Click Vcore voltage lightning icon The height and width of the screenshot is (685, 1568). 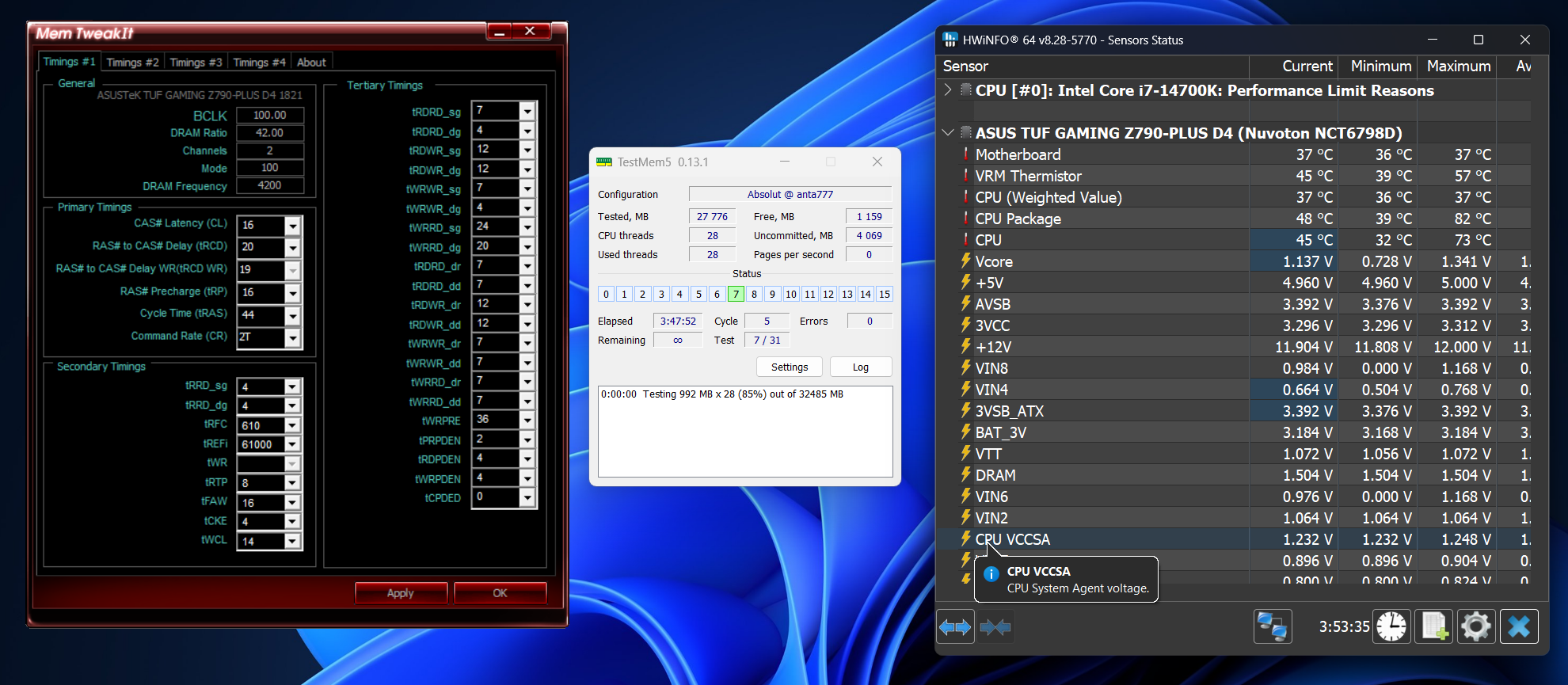click(x=965, y=261)
